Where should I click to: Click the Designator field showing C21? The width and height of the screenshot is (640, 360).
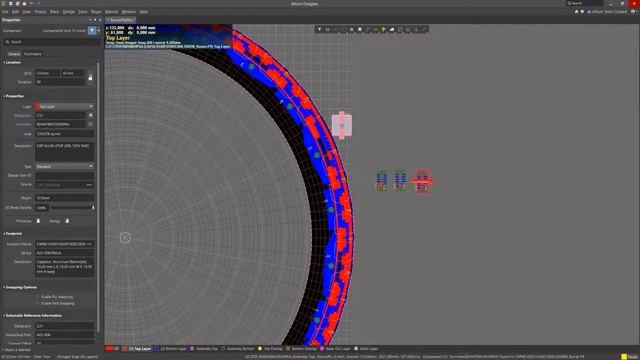pos(61,116)
